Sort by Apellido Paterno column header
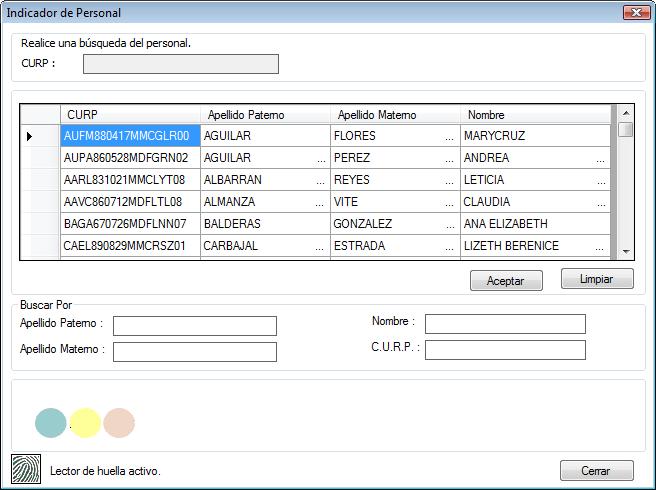 point(265,114)
